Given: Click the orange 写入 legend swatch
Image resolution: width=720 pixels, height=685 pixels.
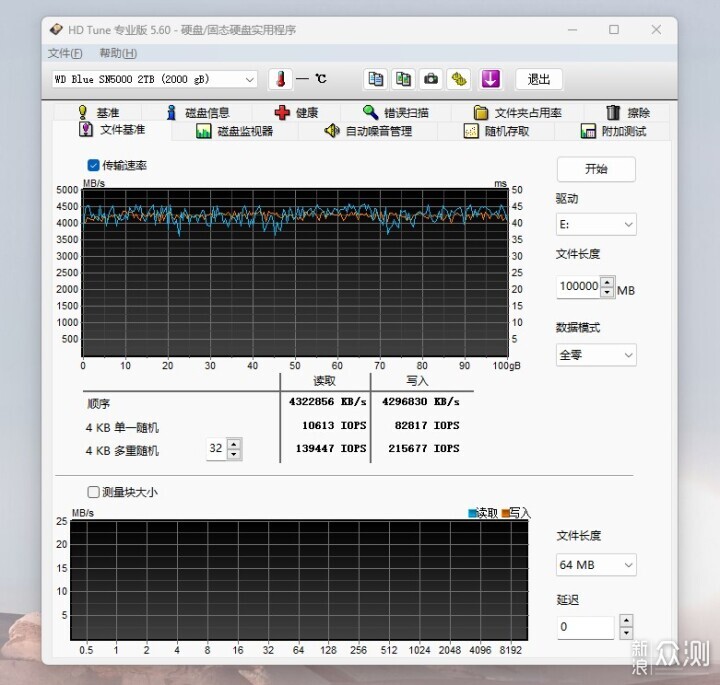Looking at the screenshot, I should click(x=506, y=513).
